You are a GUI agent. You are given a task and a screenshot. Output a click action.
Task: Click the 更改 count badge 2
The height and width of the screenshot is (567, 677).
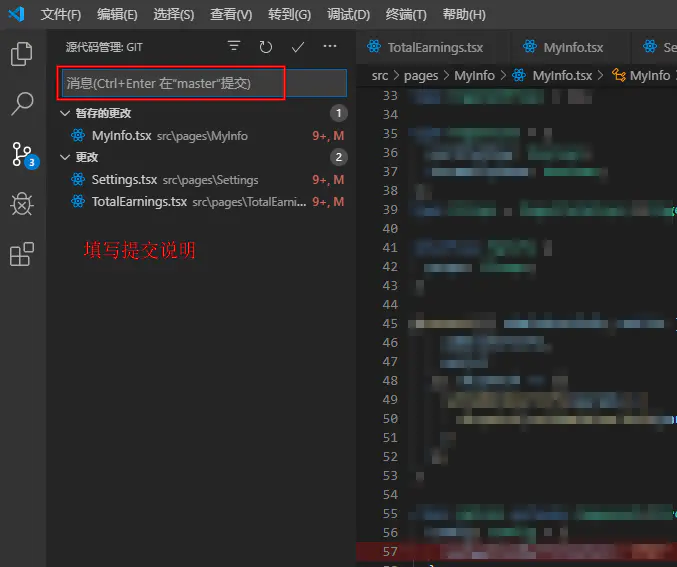[x=338, y=157]
